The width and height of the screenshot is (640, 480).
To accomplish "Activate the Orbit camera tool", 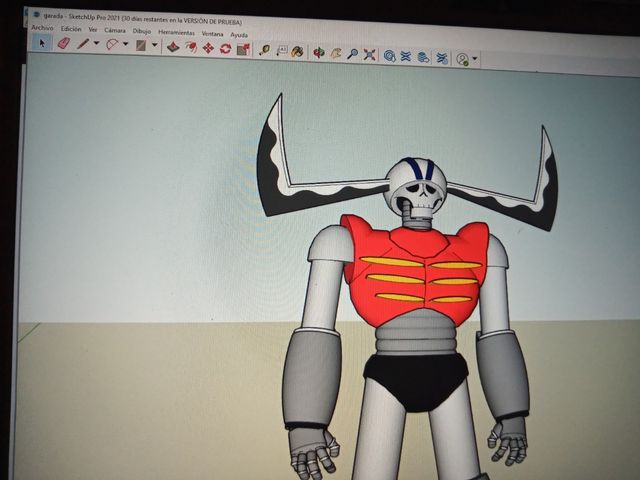I will tap(319, 52).
